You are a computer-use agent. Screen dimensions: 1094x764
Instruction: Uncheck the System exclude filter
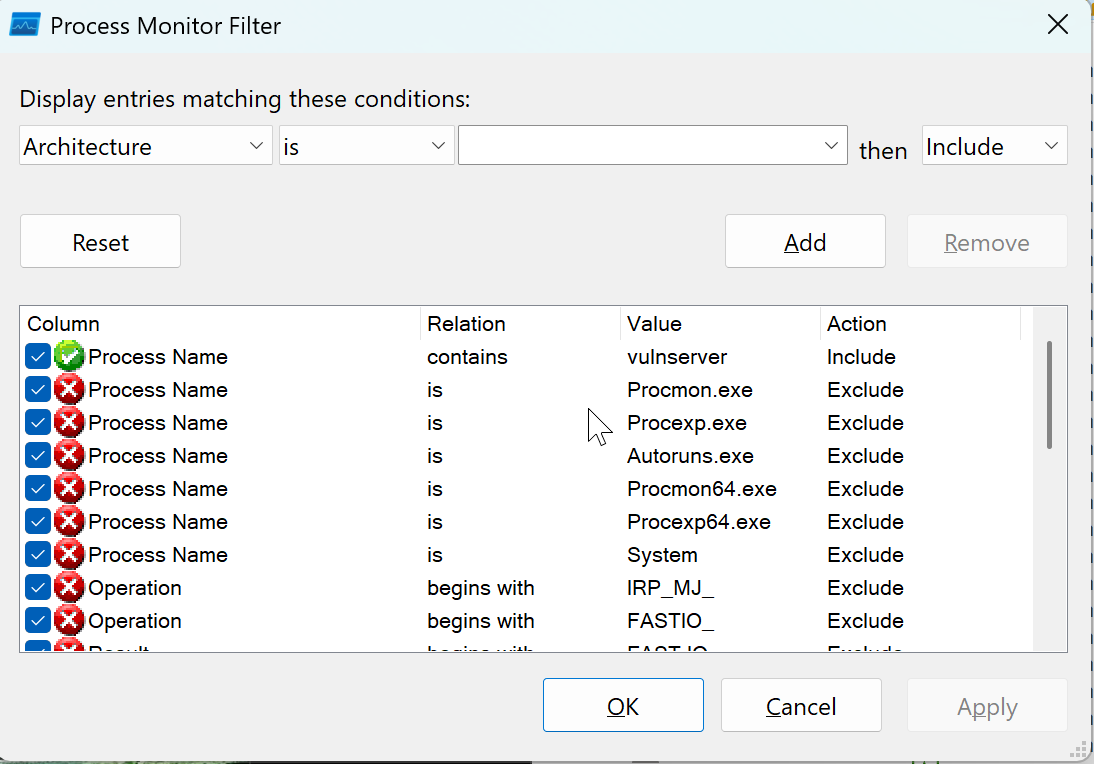click(37, 554)
